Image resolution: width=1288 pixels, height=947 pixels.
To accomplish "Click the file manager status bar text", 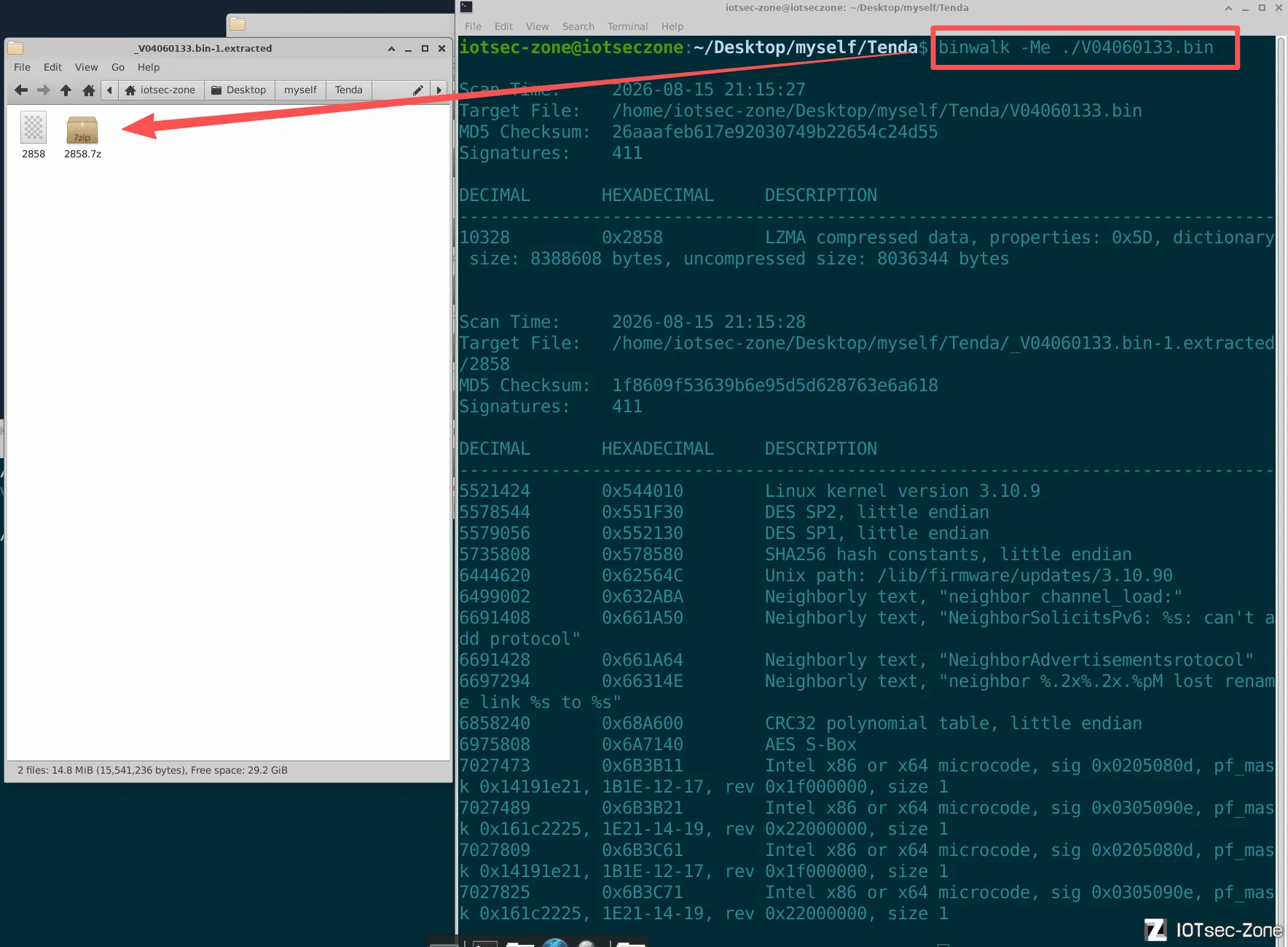I will click(152, 770).
